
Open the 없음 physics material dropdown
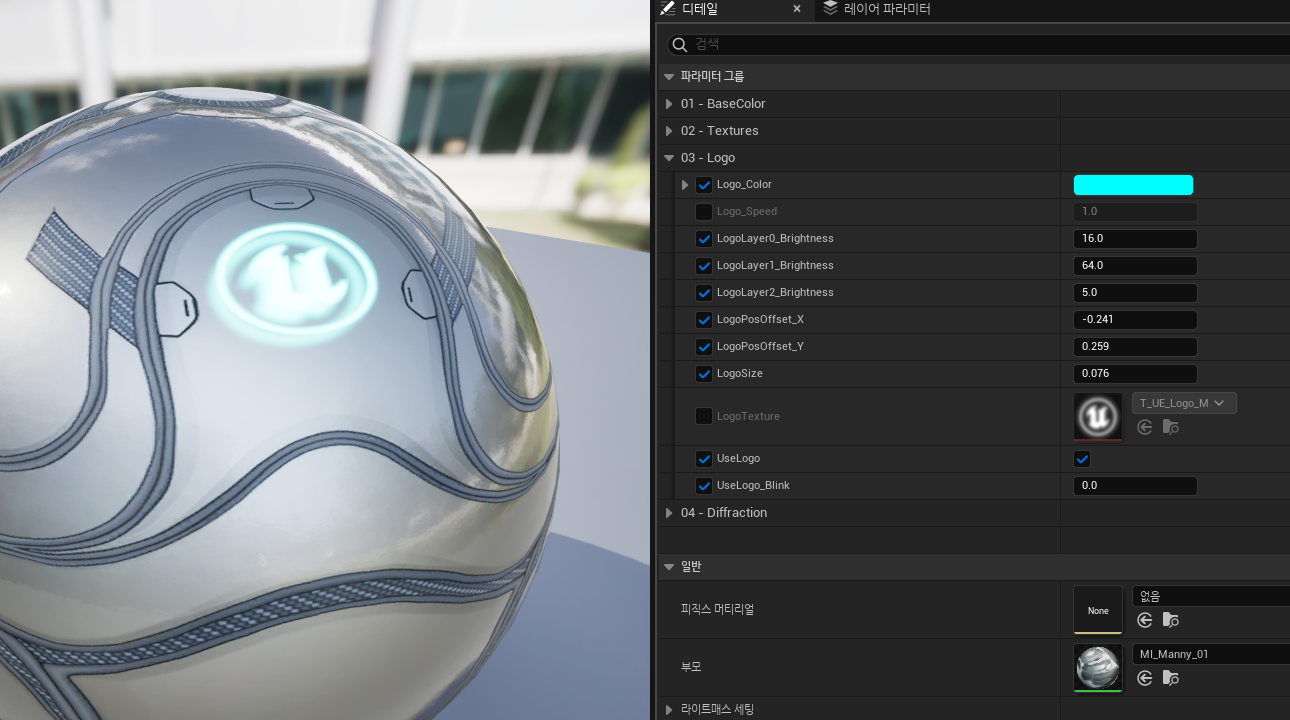pos(1211,596)
